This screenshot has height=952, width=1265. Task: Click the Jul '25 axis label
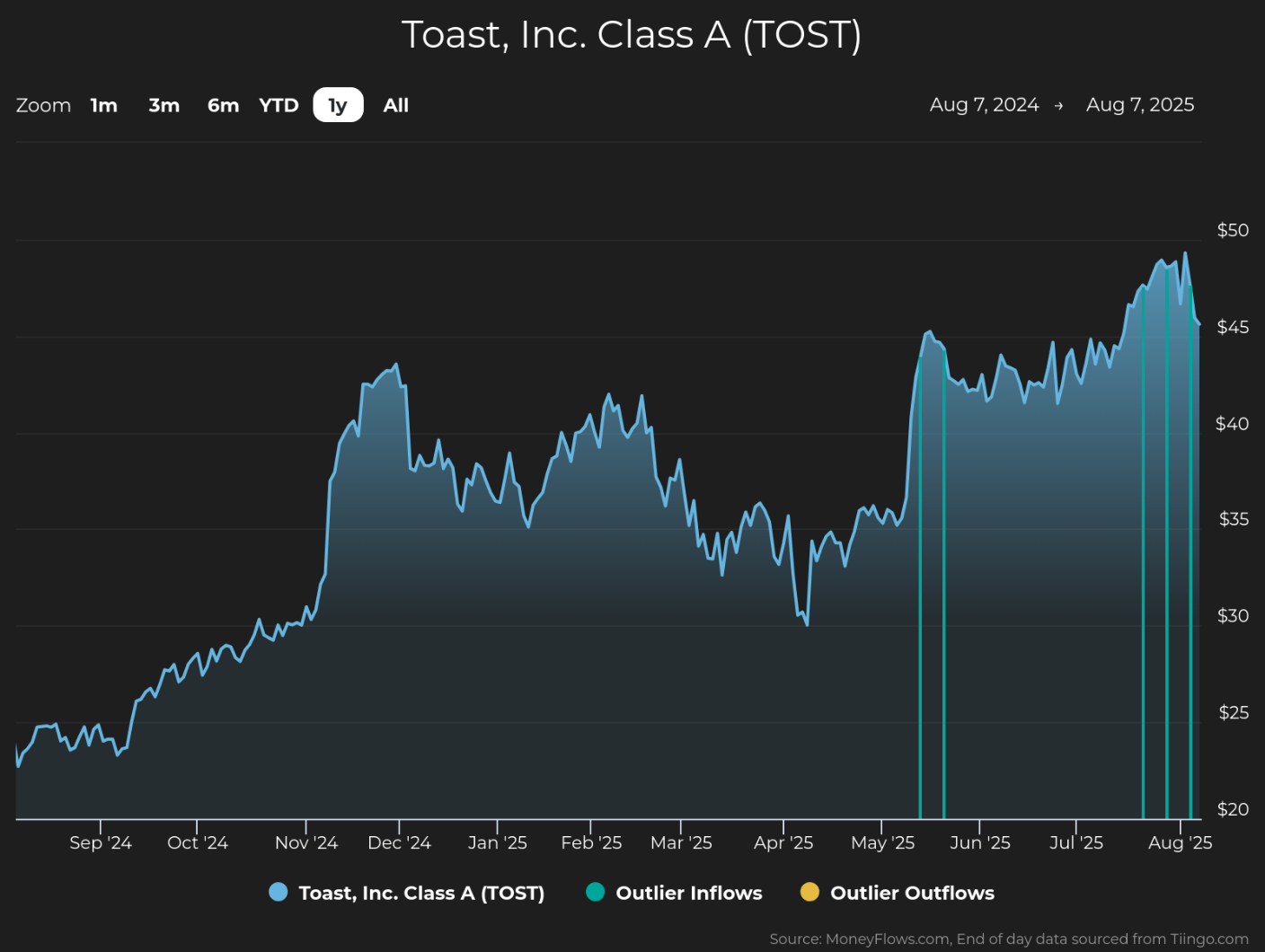1076,843
